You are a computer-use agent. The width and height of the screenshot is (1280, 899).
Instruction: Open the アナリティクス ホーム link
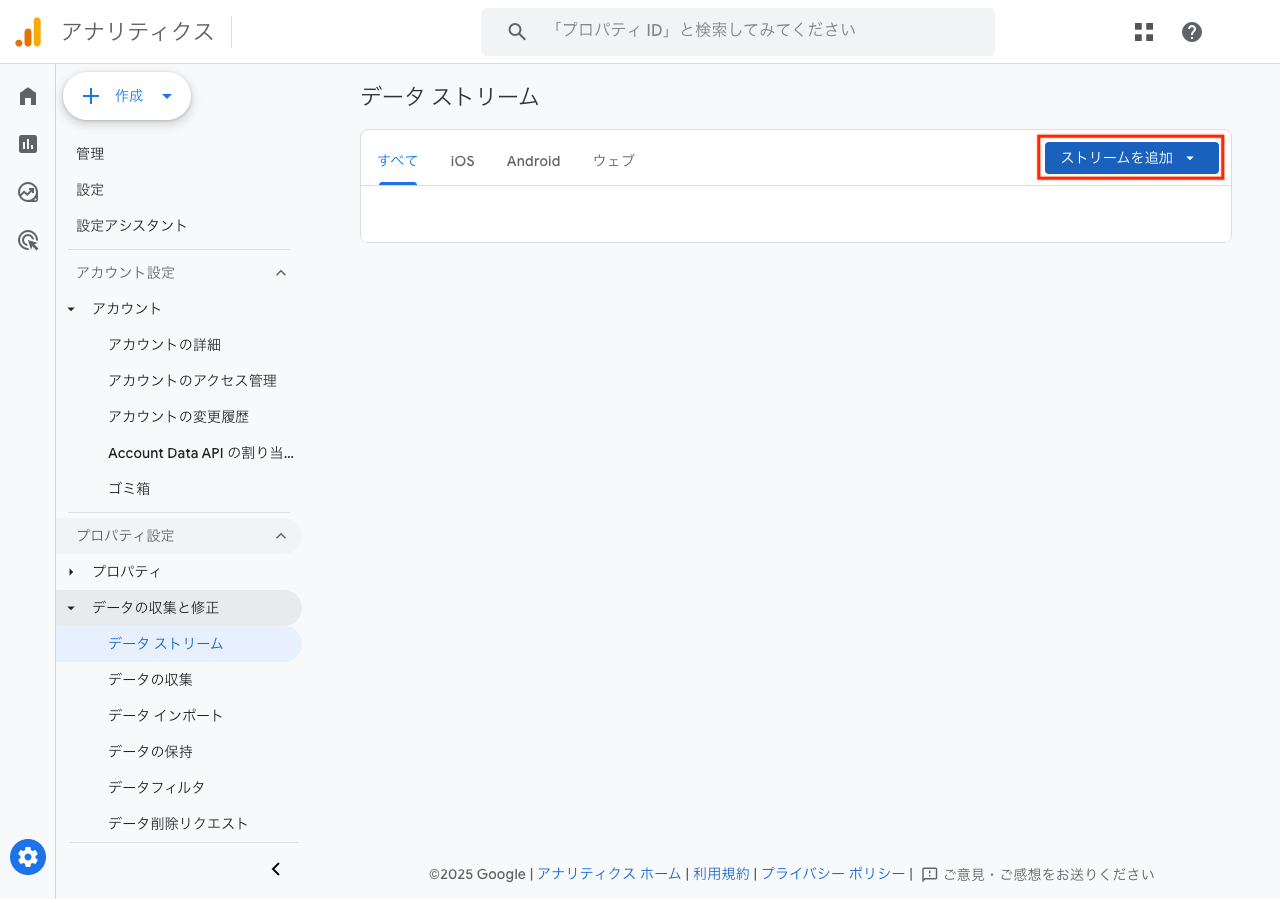click(609, 873)
